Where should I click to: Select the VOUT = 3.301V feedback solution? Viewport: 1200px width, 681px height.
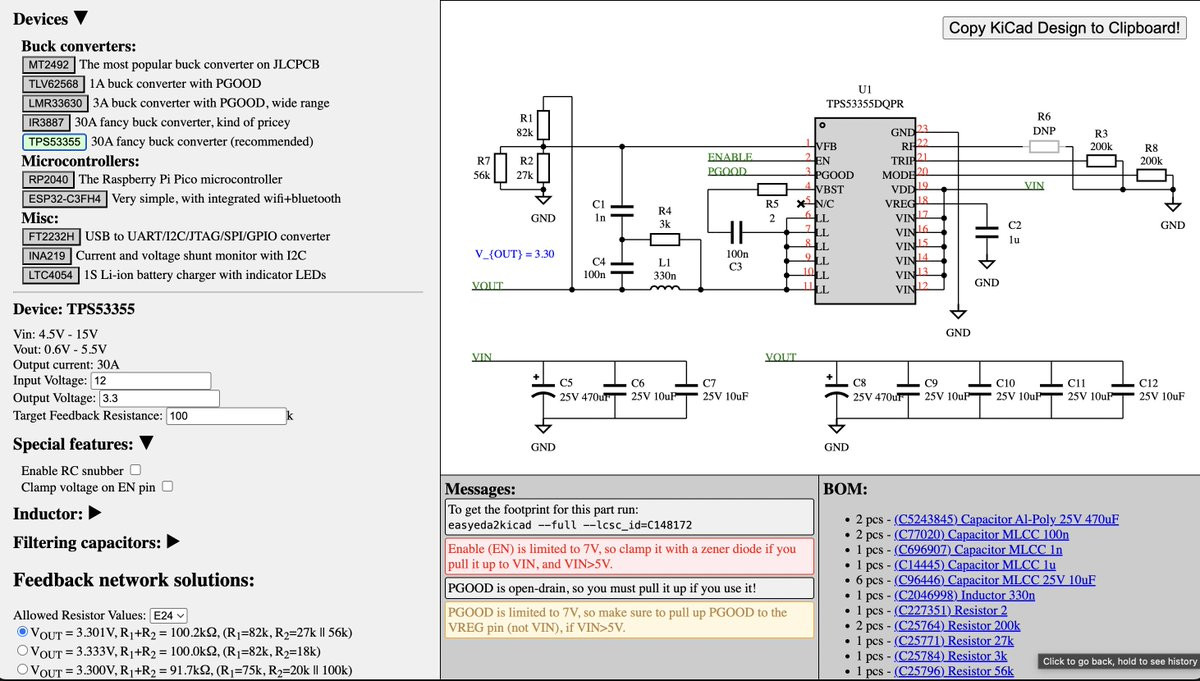coord(24,633)
